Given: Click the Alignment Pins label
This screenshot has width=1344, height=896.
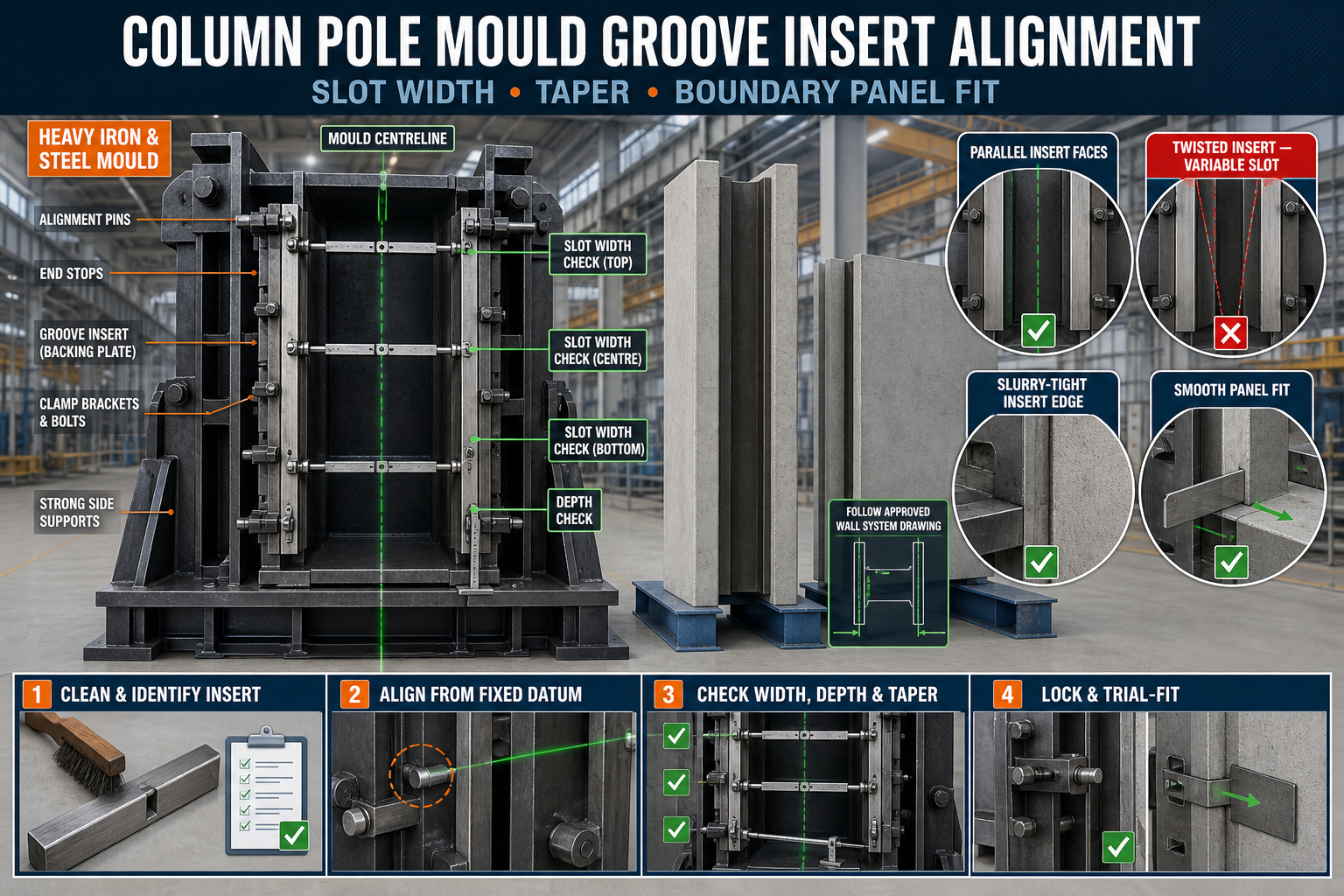Looking at the screenshot, I should click(85, 220).
